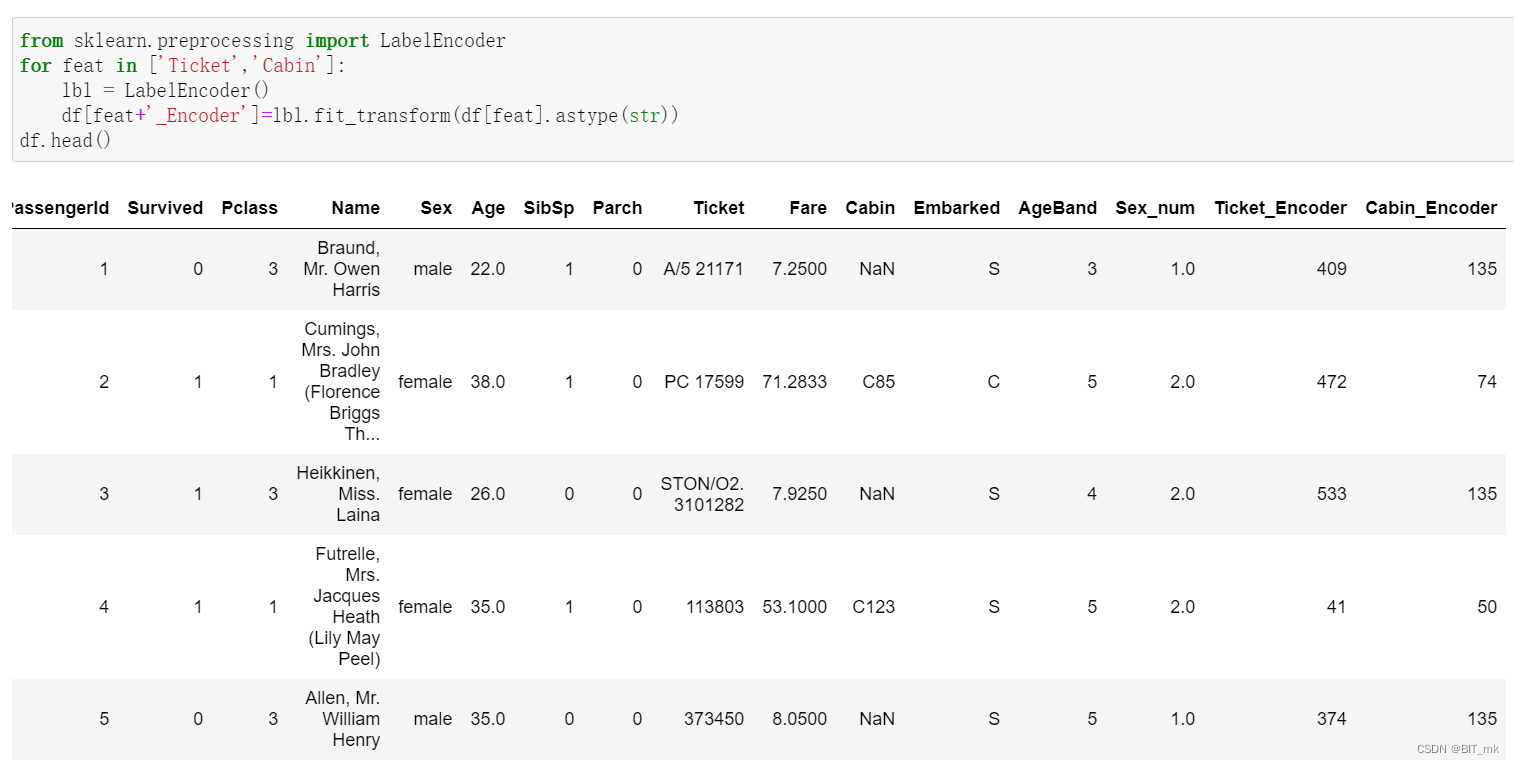
Task: Select the AgeBand column header
Action: coord(1058,208)
